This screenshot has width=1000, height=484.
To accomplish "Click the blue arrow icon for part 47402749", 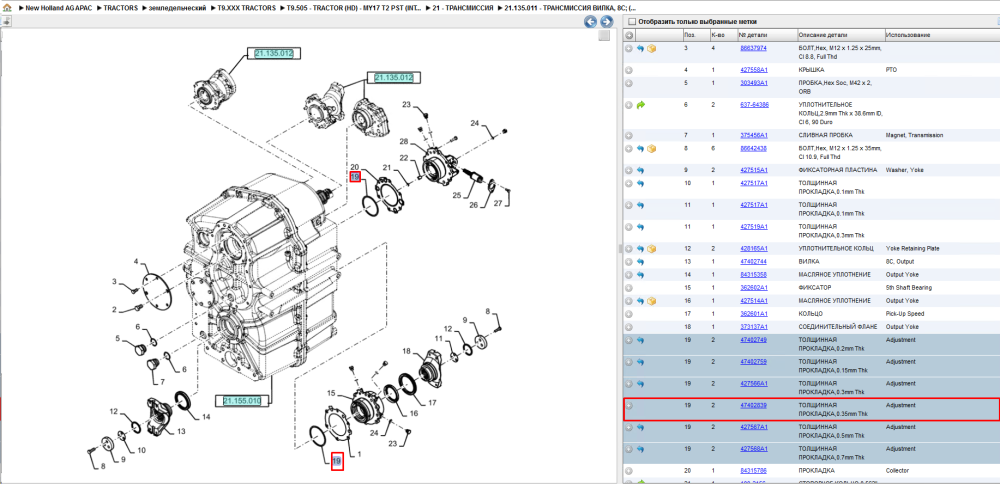I will pyautogui.click(x=640, y=340).
